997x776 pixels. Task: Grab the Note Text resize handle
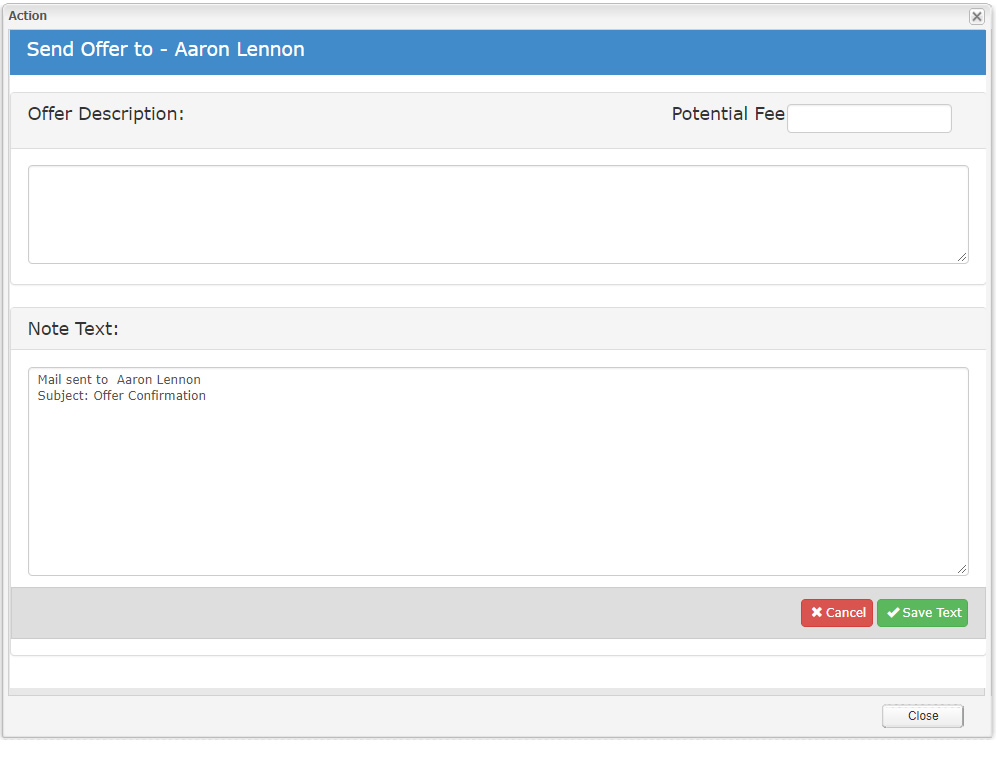pyautogui.click(x=962, y=569)
